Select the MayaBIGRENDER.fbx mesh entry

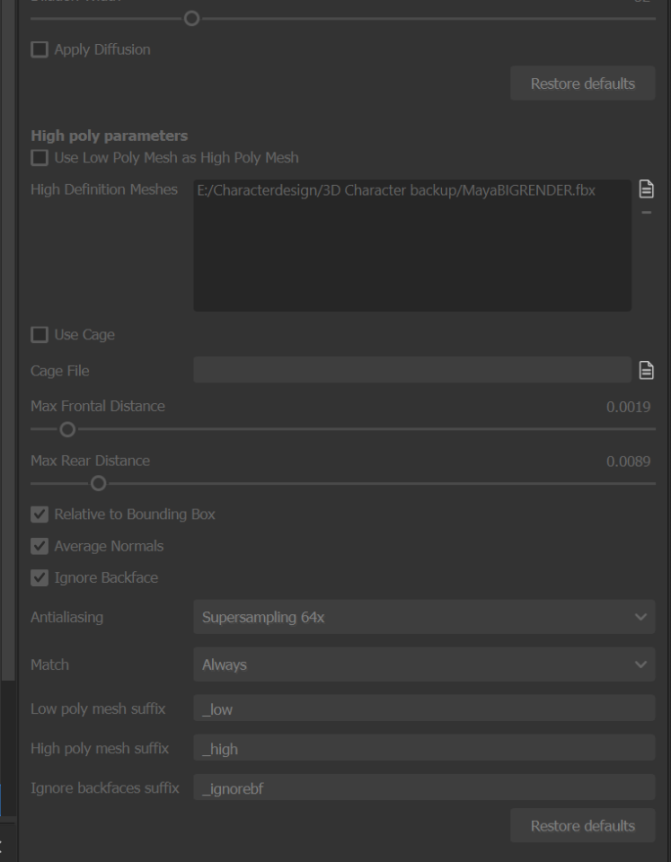click(398, 190)
